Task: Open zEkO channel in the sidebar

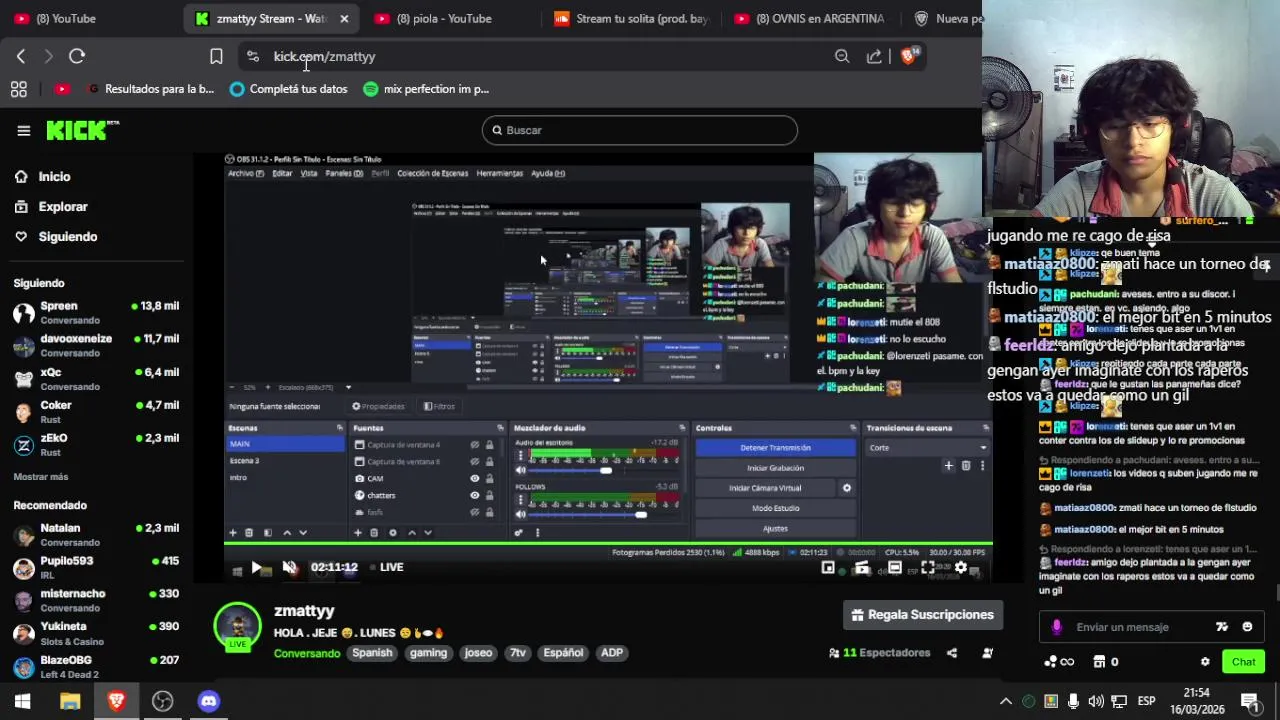Action: point(96,444)
